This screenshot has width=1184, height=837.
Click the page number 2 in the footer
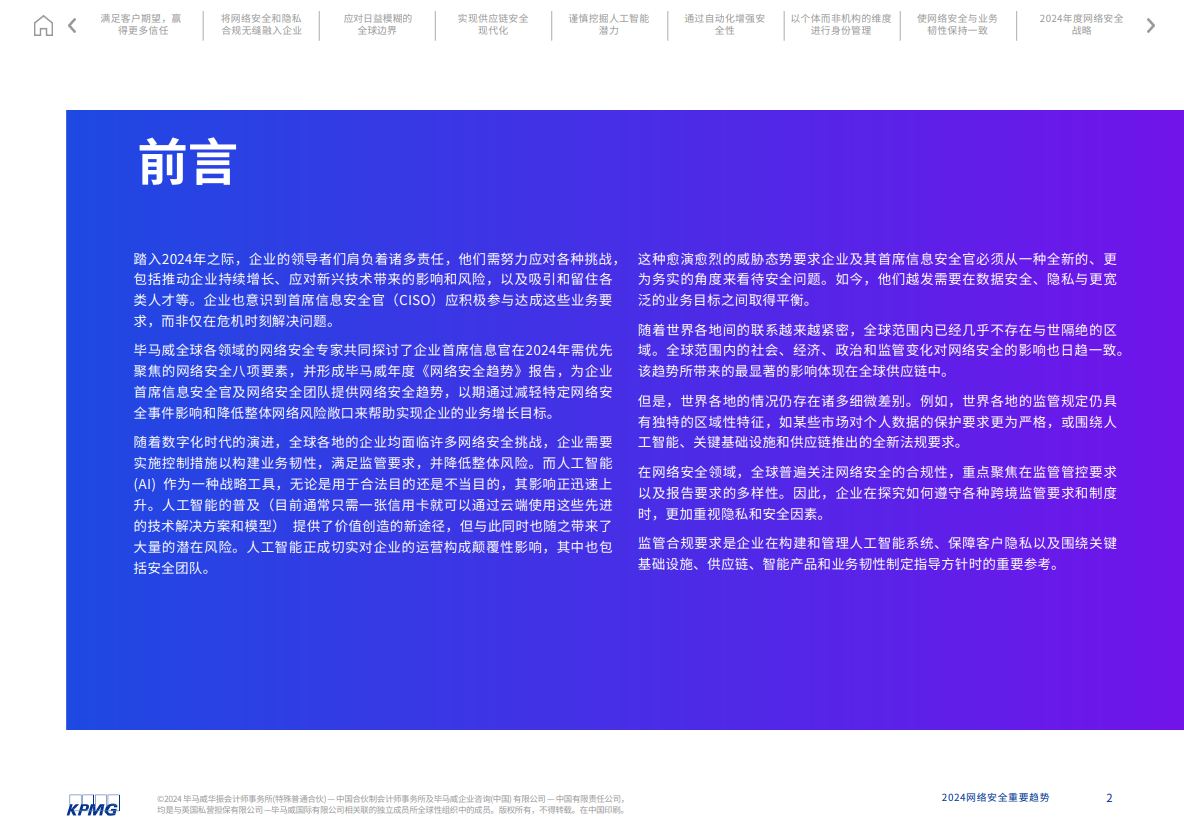coord(1109,798)
